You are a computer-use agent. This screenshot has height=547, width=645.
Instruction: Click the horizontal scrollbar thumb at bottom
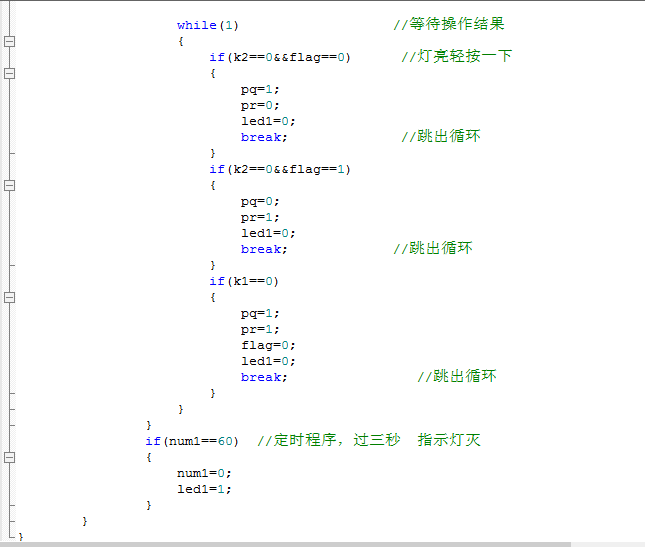coord(285,544)
